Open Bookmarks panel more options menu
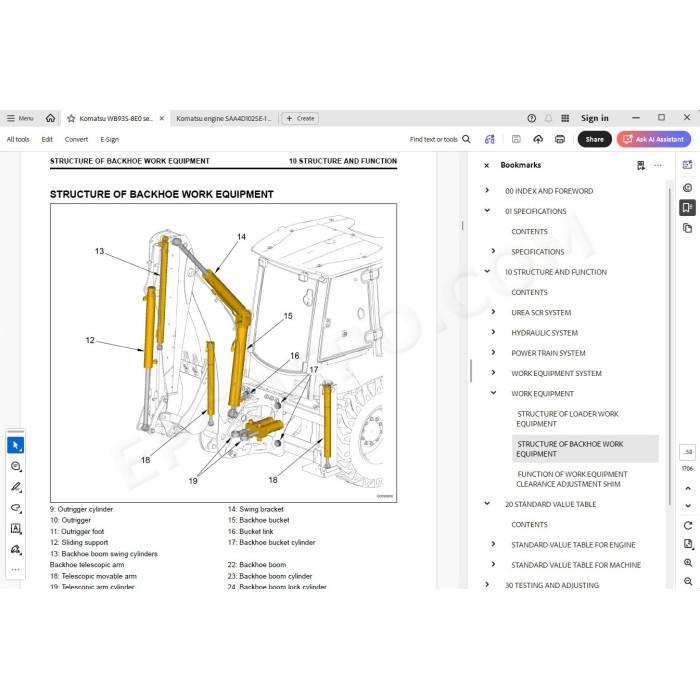Screen dimensions: 700x700 click(658, 166)
